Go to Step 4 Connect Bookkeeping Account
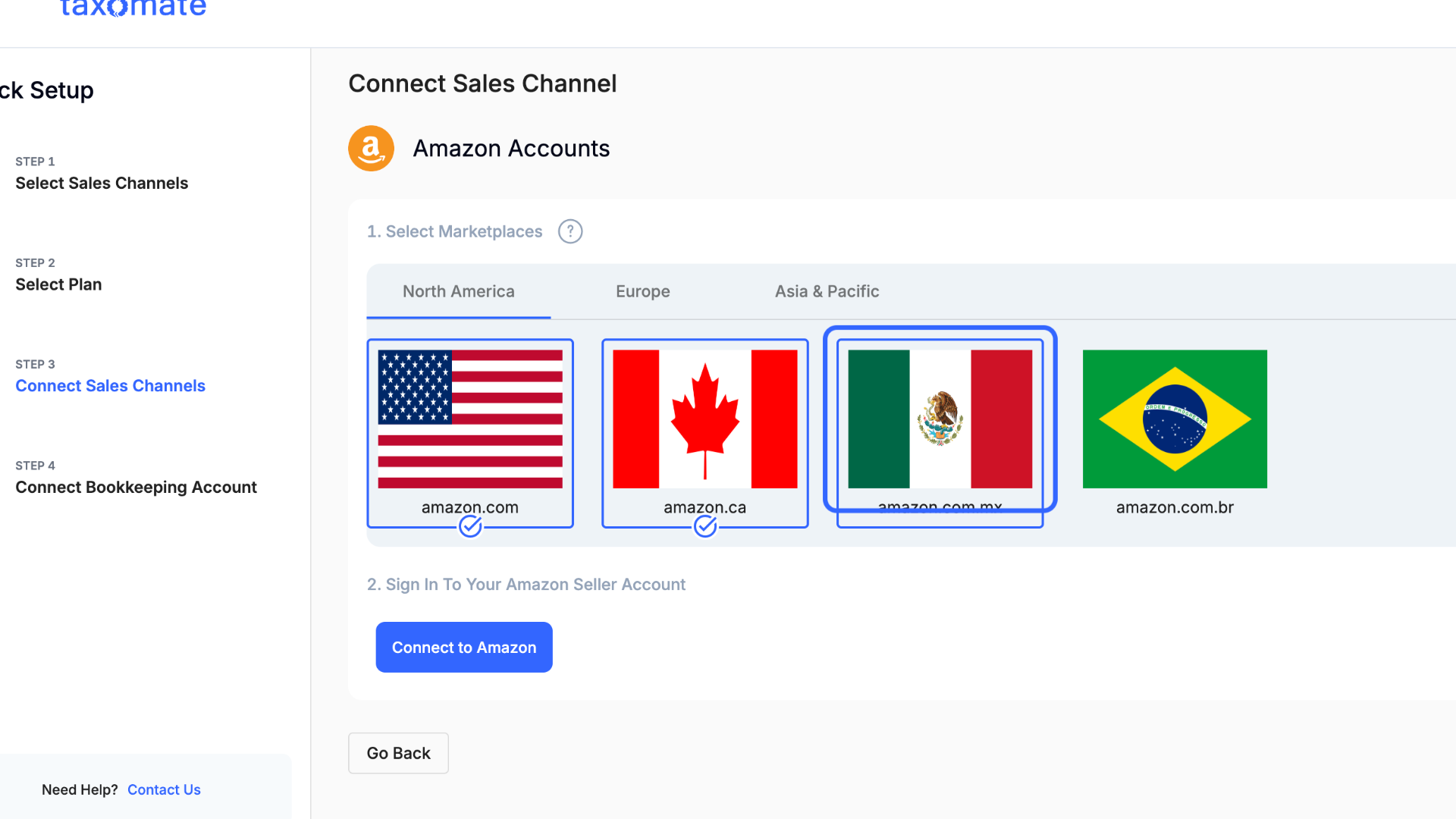 (x=136, y=487)
